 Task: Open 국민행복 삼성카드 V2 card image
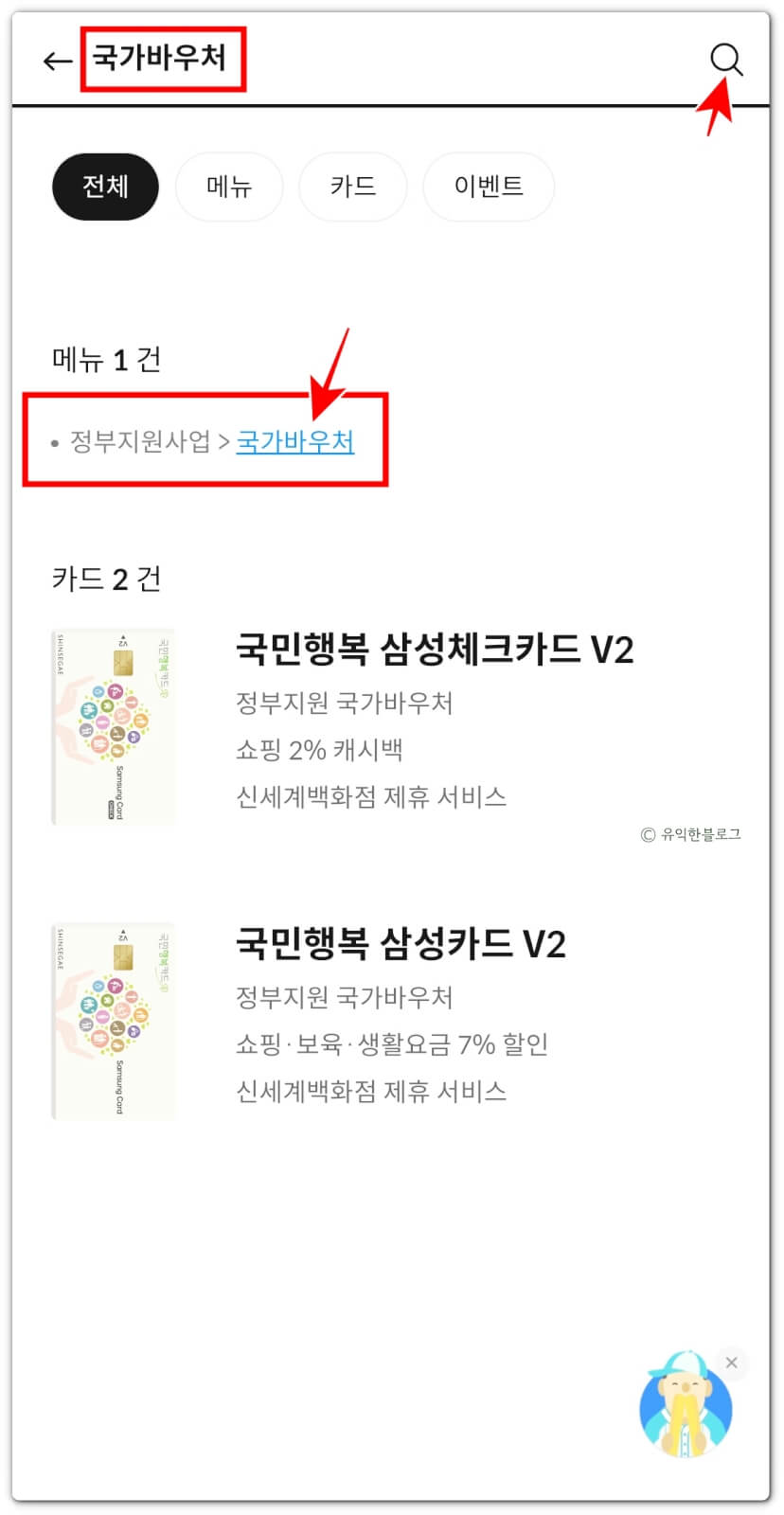point(114,1022)
